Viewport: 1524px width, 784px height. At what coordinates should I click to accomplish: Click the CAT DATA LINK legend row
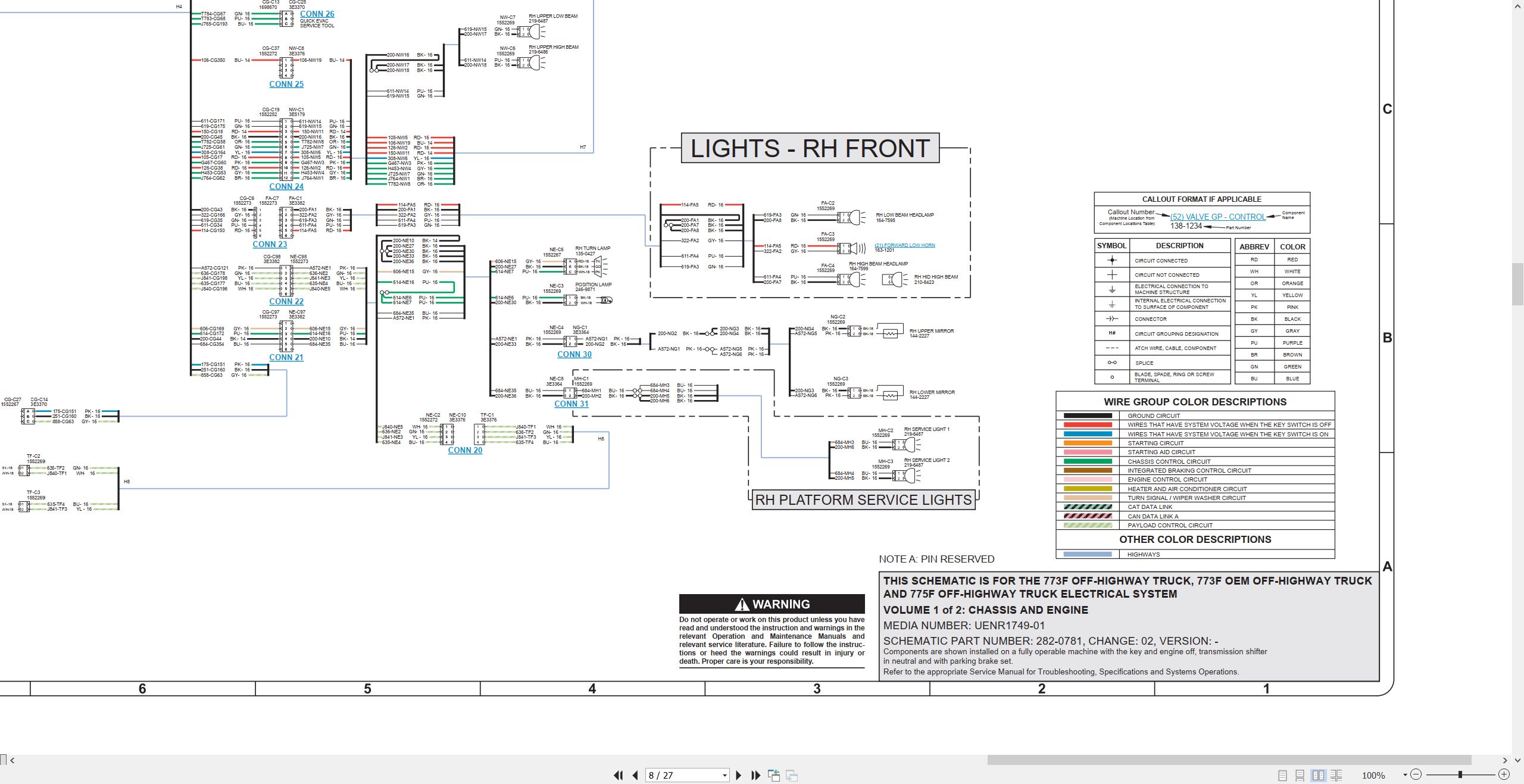(x=1195, y=507)
